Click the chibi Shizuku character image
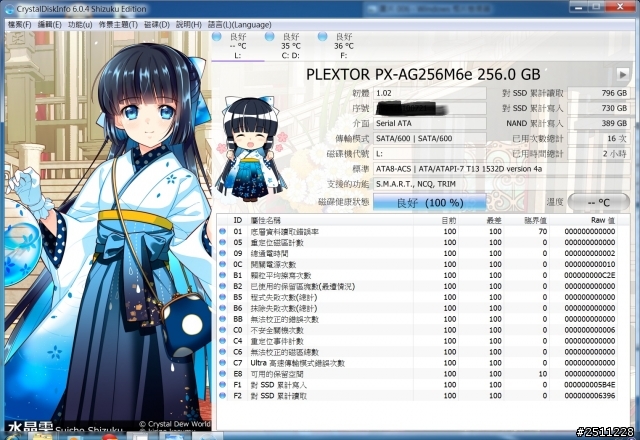The height and width of the screenshot is (440, 640). point(250,149)
